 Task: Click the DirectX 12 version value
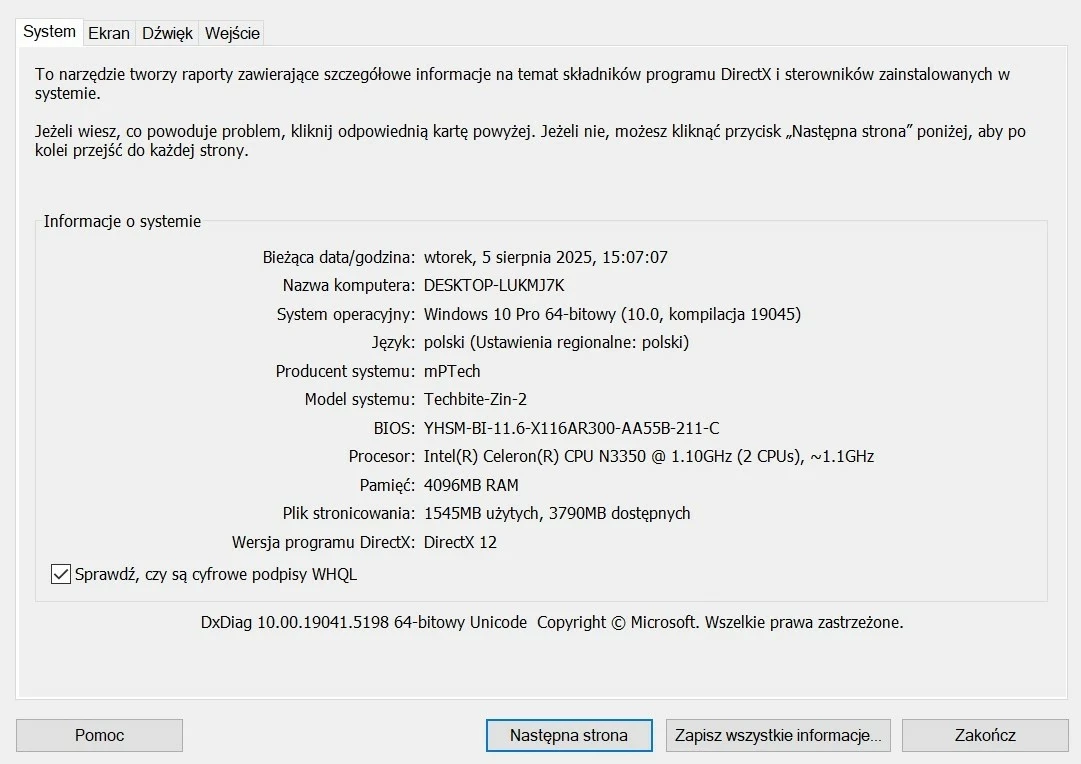point(460,542)
